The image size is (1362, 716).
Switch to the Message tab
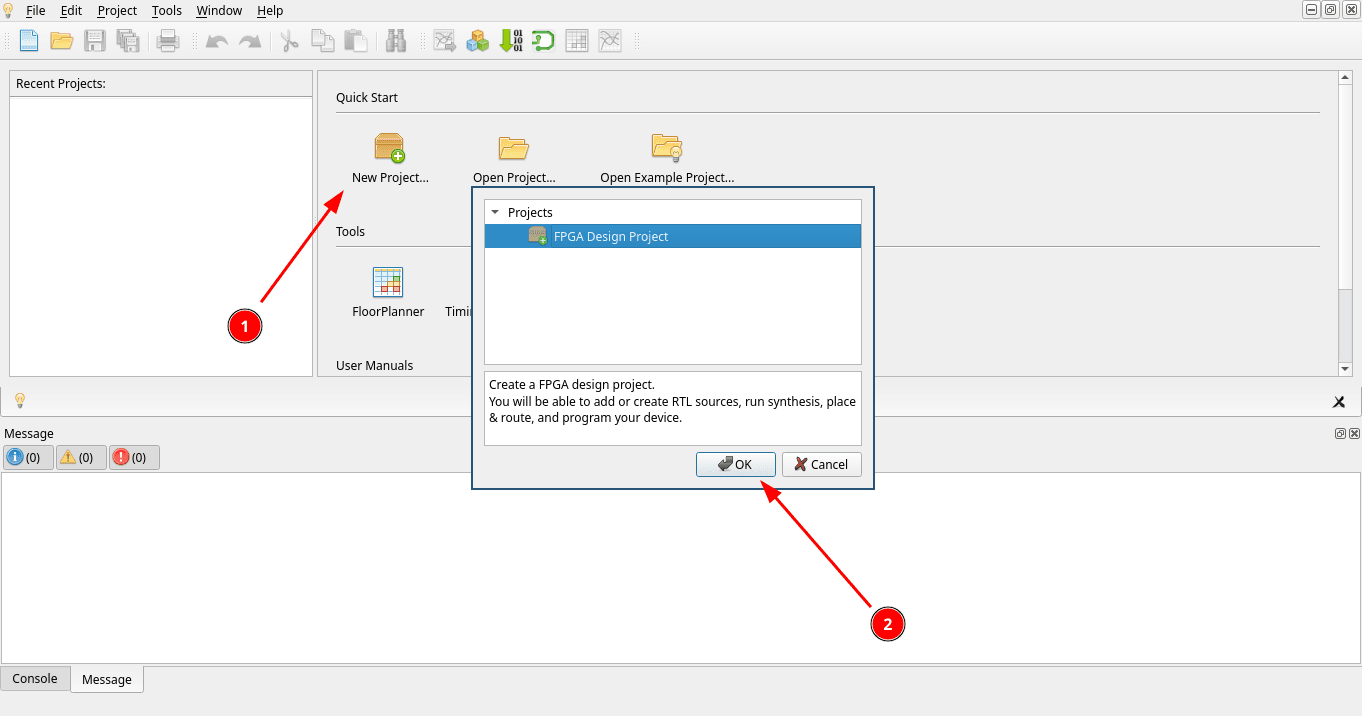coord(107,679)
